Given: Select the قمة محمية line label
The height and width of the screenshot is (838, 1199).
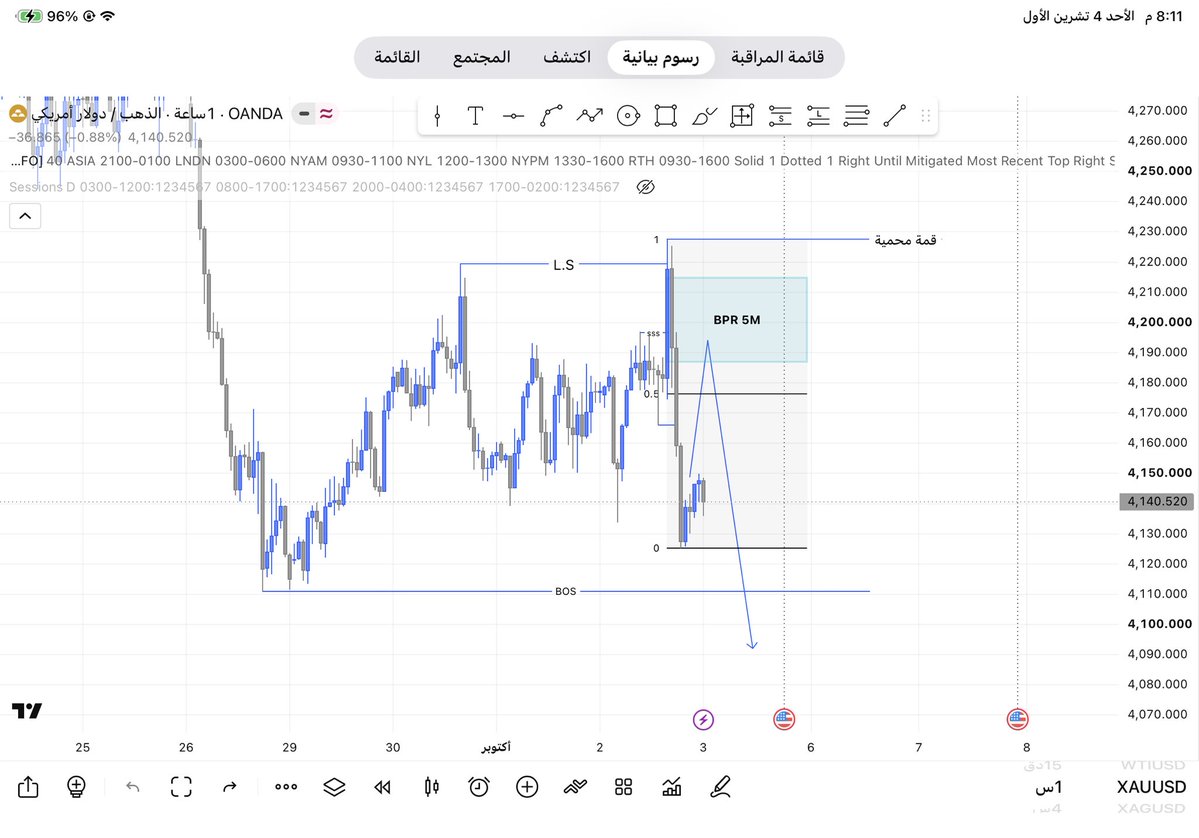Looking at the screenshot, I should [x=905, y=240].
